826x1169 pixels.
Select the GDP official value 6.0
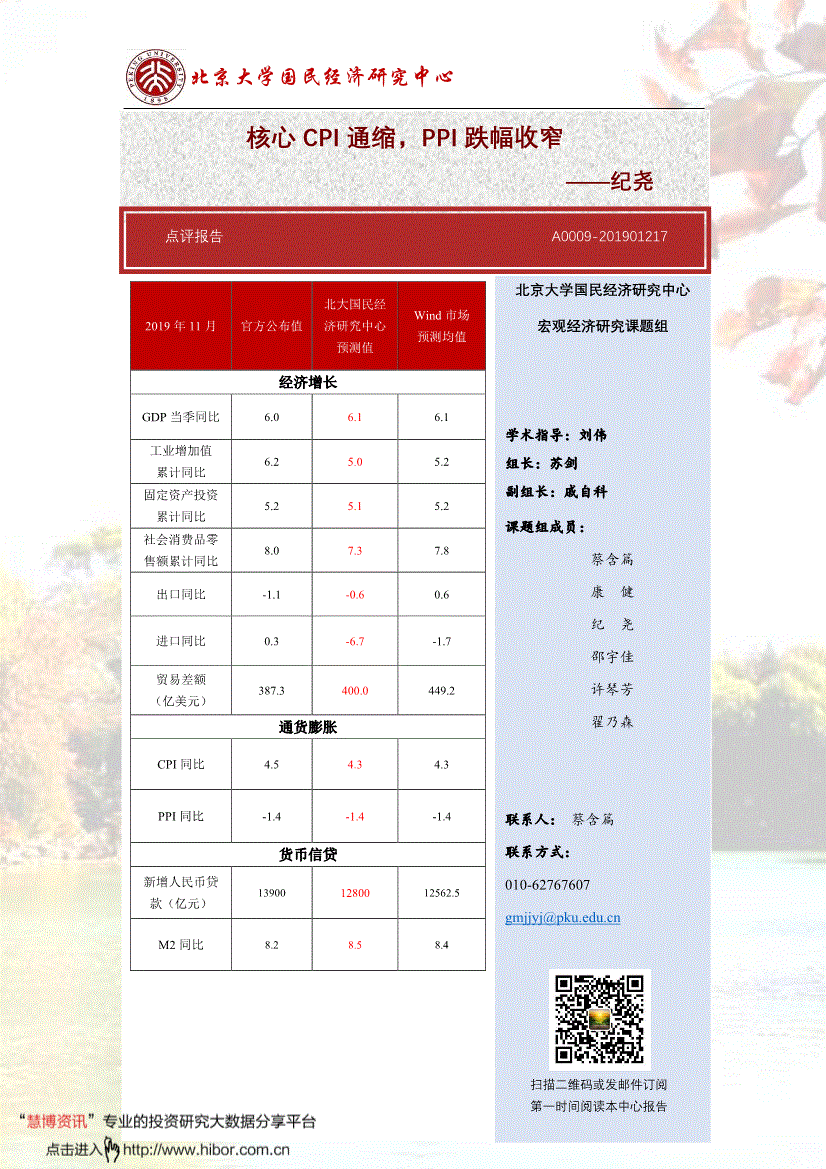tap(271, 418)
